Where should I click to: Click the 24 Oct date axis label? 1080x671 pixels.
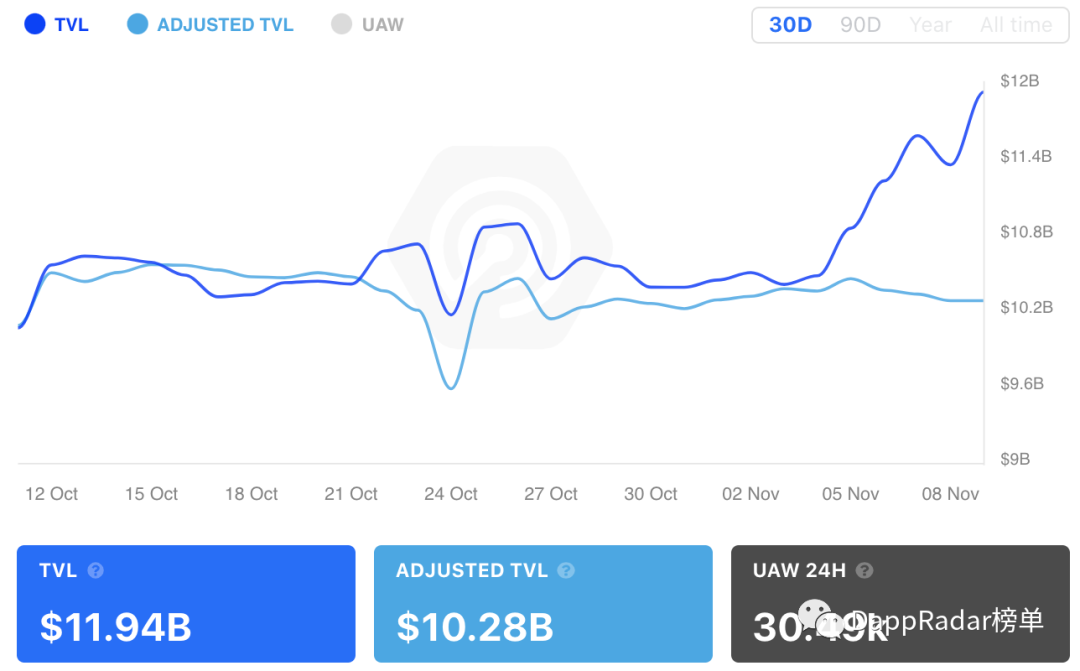tap(450, 494)
